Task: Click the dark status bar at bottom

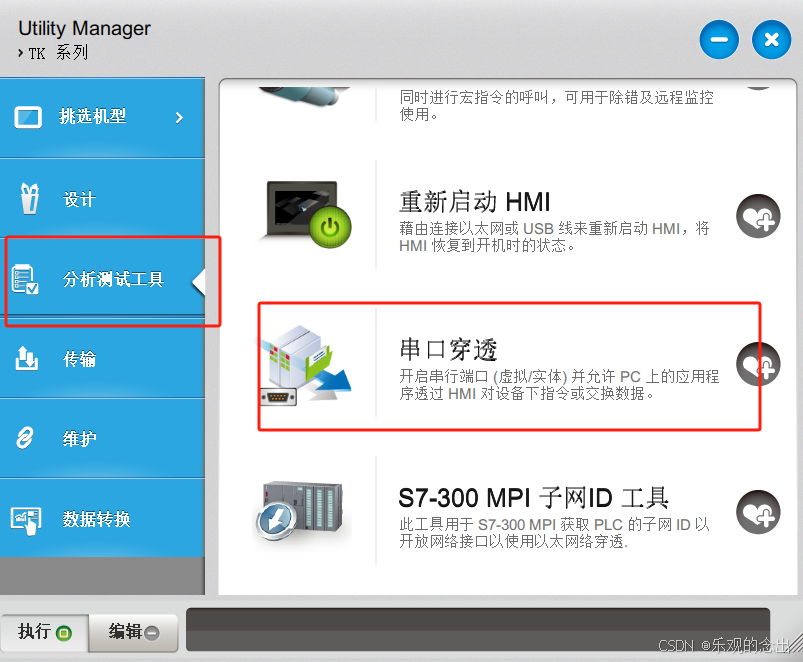Action: point(478,630)
